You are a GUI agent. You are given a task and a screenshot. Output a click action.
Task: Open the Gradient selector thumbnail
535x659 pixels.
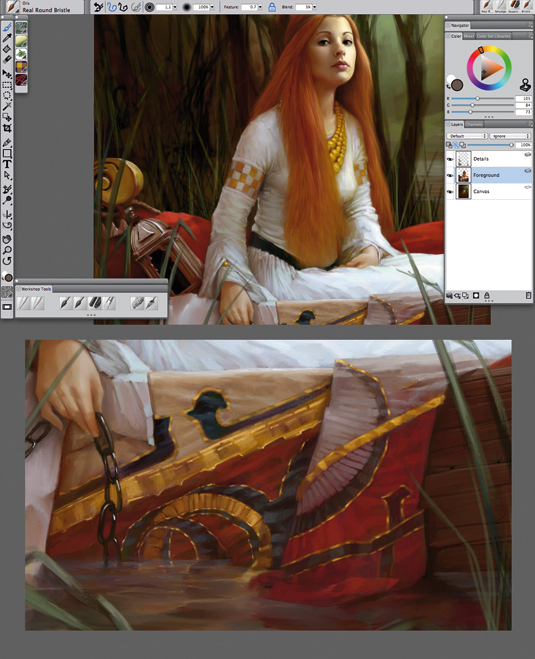(x=21, y=41)
